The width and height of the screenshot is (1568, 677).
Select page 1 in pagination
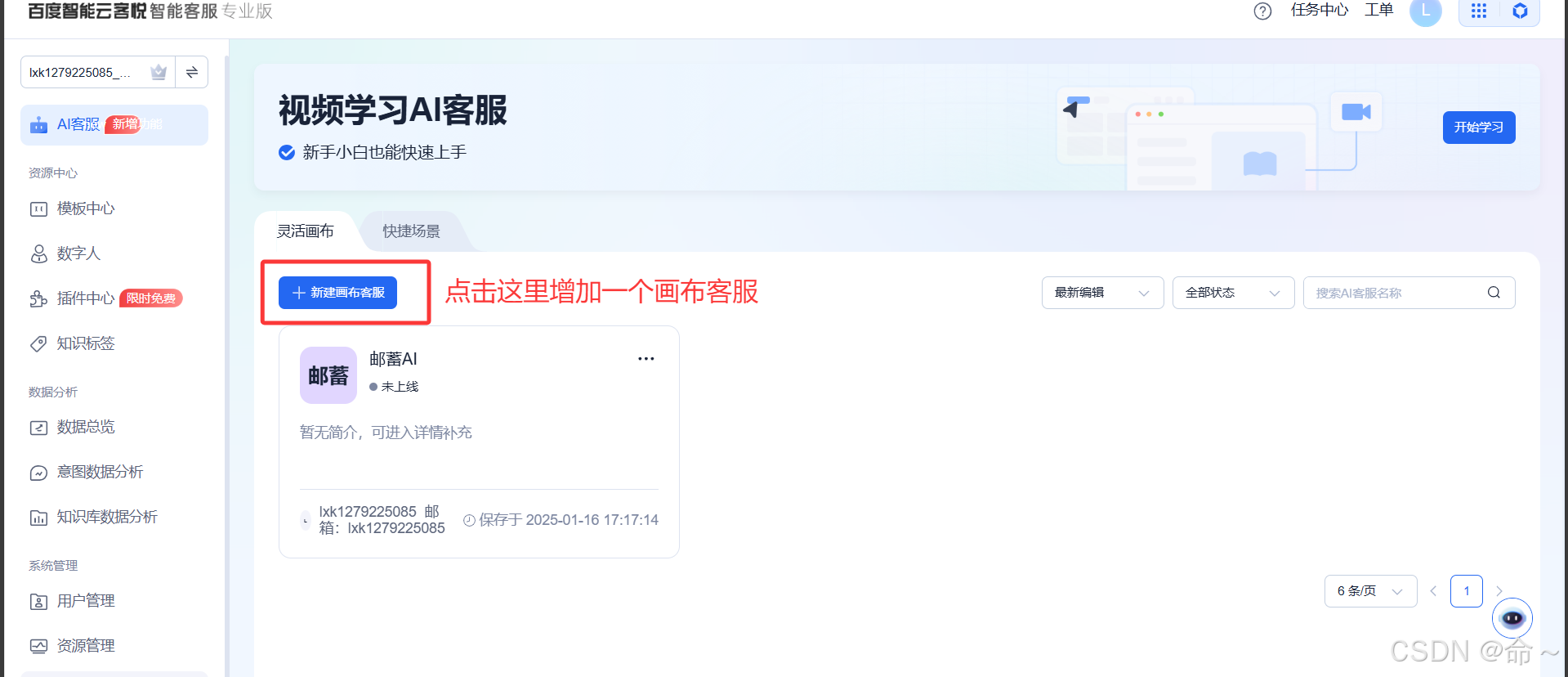1467,591
